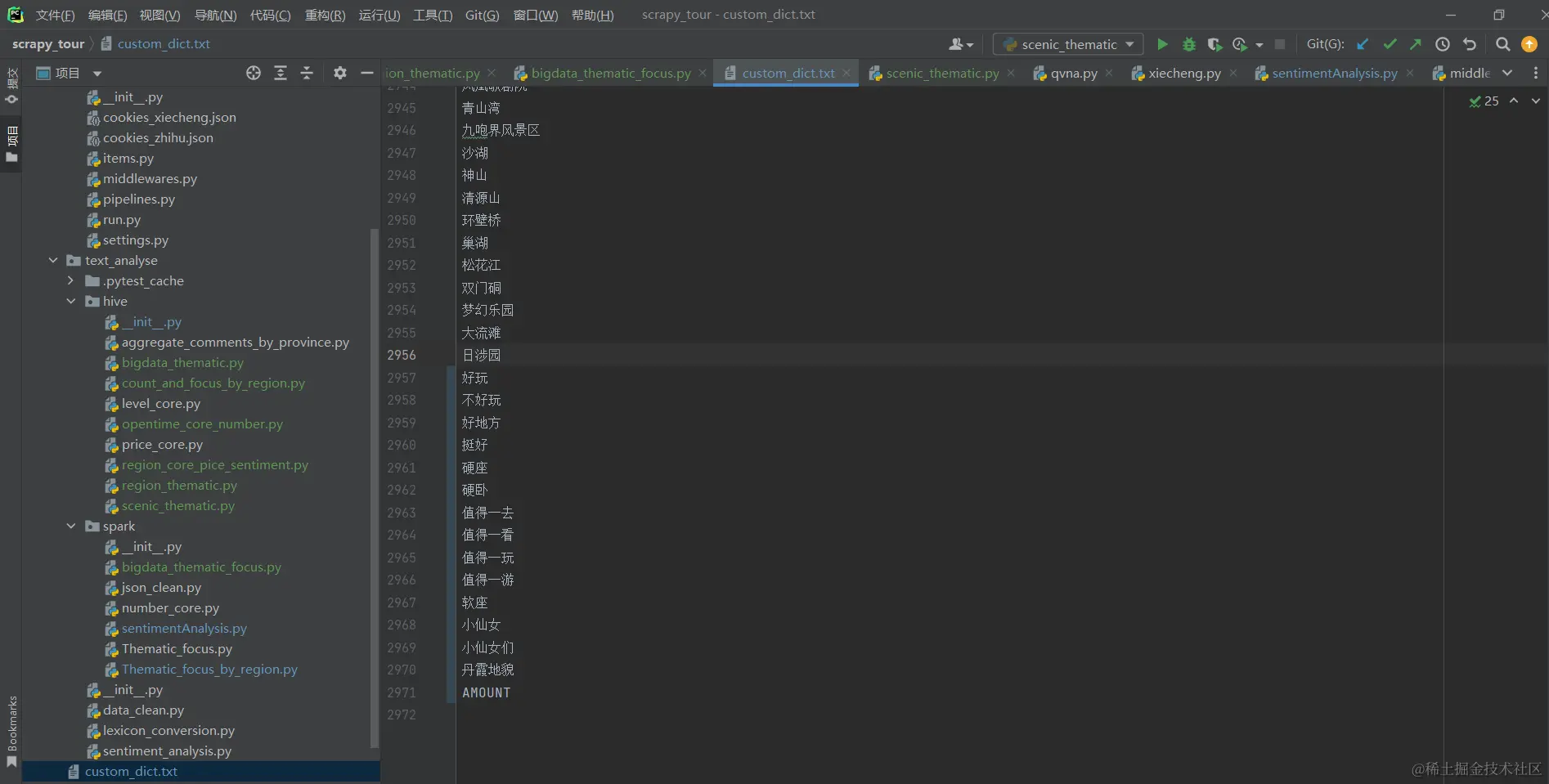Open the scenic_thematic run configuration dropdown
Image resolution: width=1549 pixels, height=784 pixels.
click(1068, 44)
